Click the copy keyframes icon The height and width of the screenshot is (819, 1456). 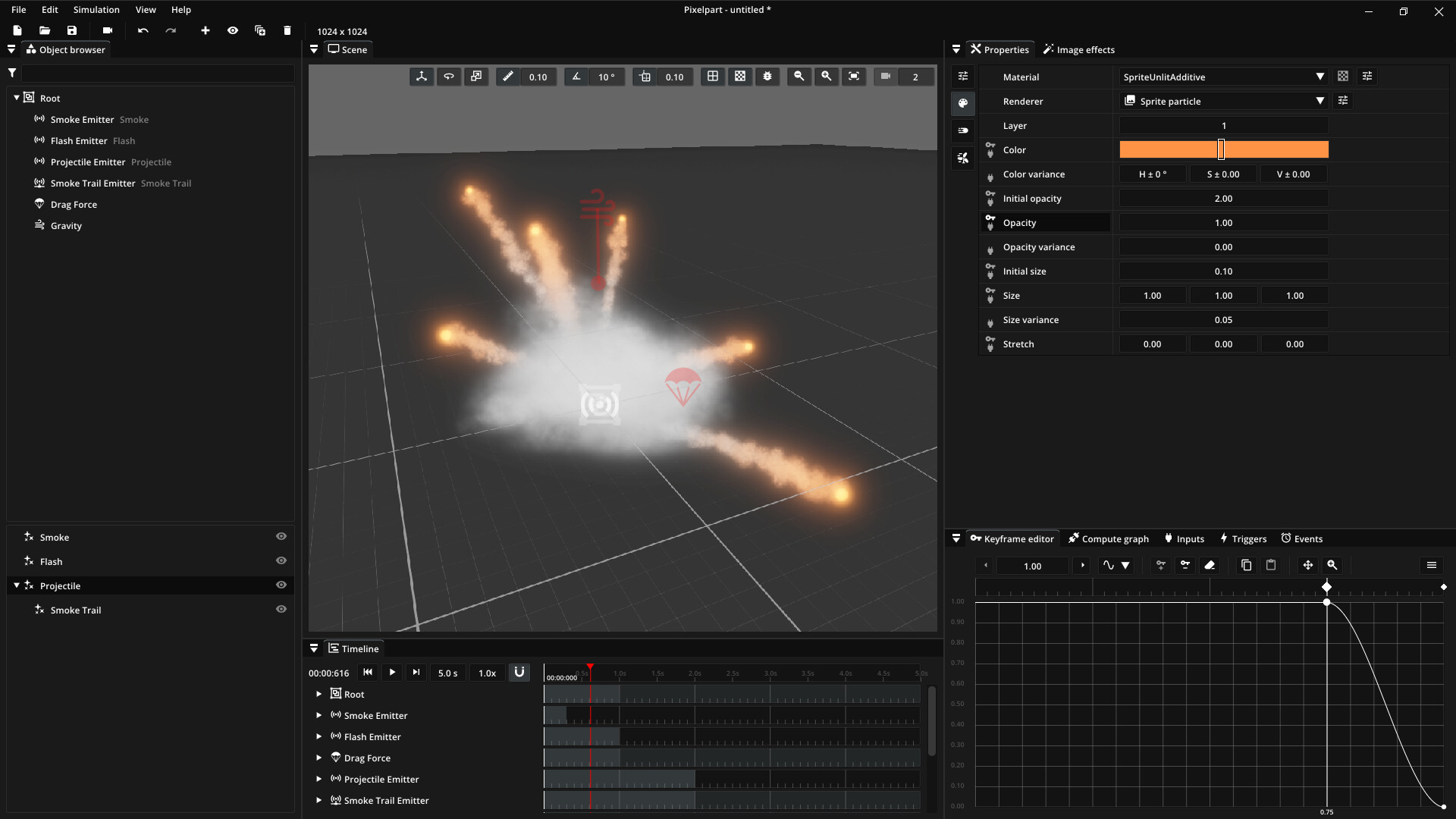tap(1246, 566)
